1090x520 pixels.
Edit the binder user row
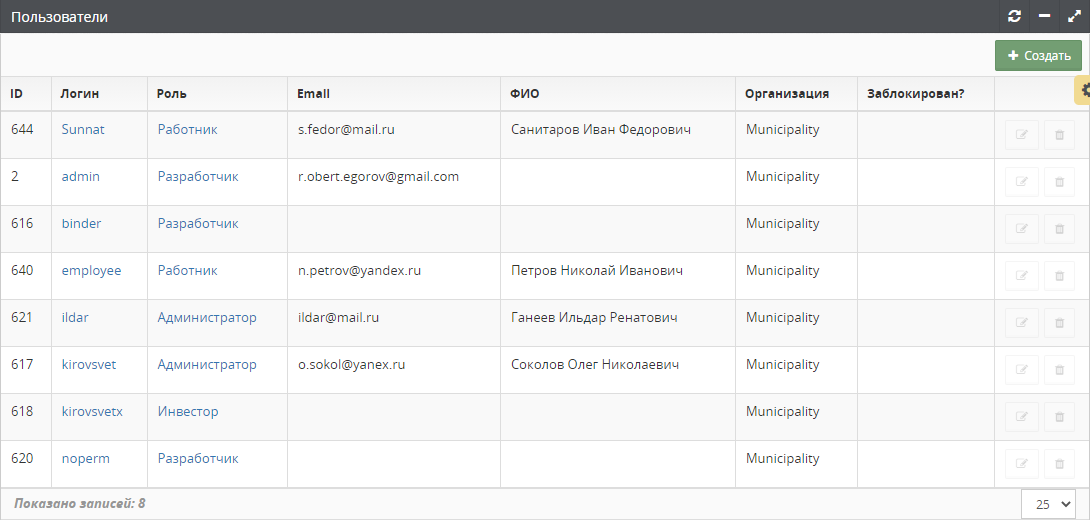pos(1022,229)
